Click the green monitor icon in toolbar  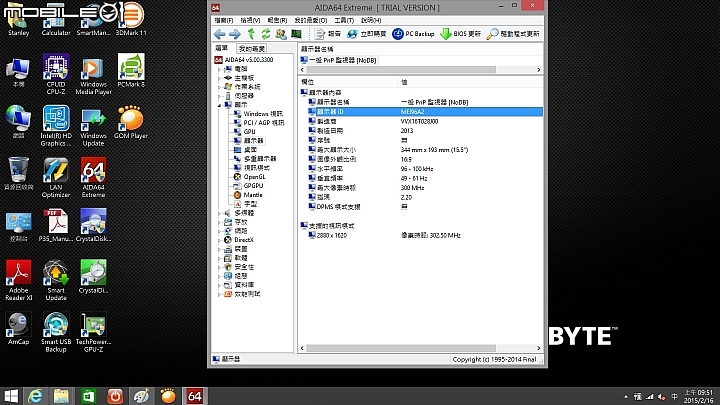(x=296, y=34)
